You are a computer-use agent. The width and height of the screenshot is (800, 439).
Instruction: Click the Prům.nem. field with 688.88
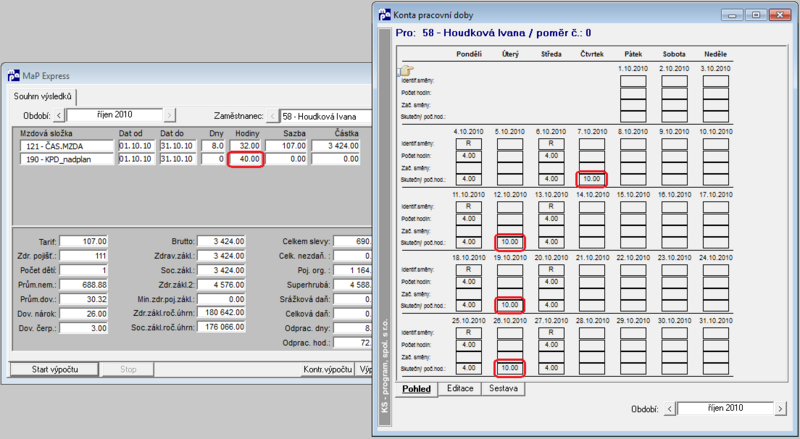[x=84, y=285]
